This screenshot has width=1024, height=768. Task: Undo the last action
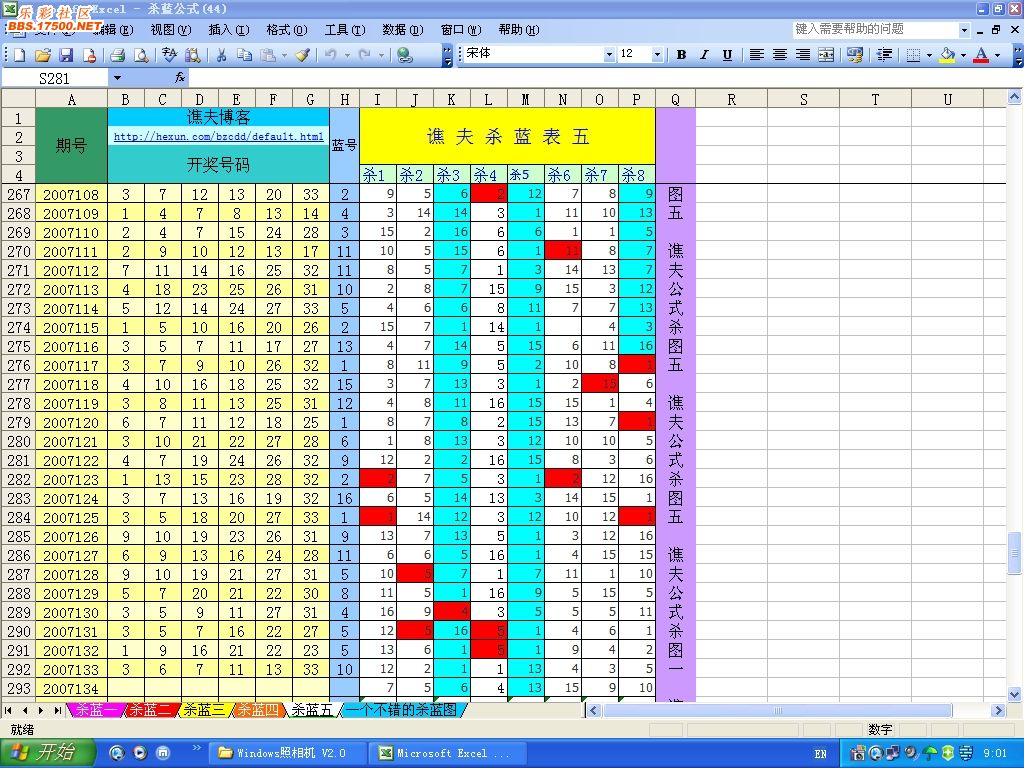click(330, 55)
